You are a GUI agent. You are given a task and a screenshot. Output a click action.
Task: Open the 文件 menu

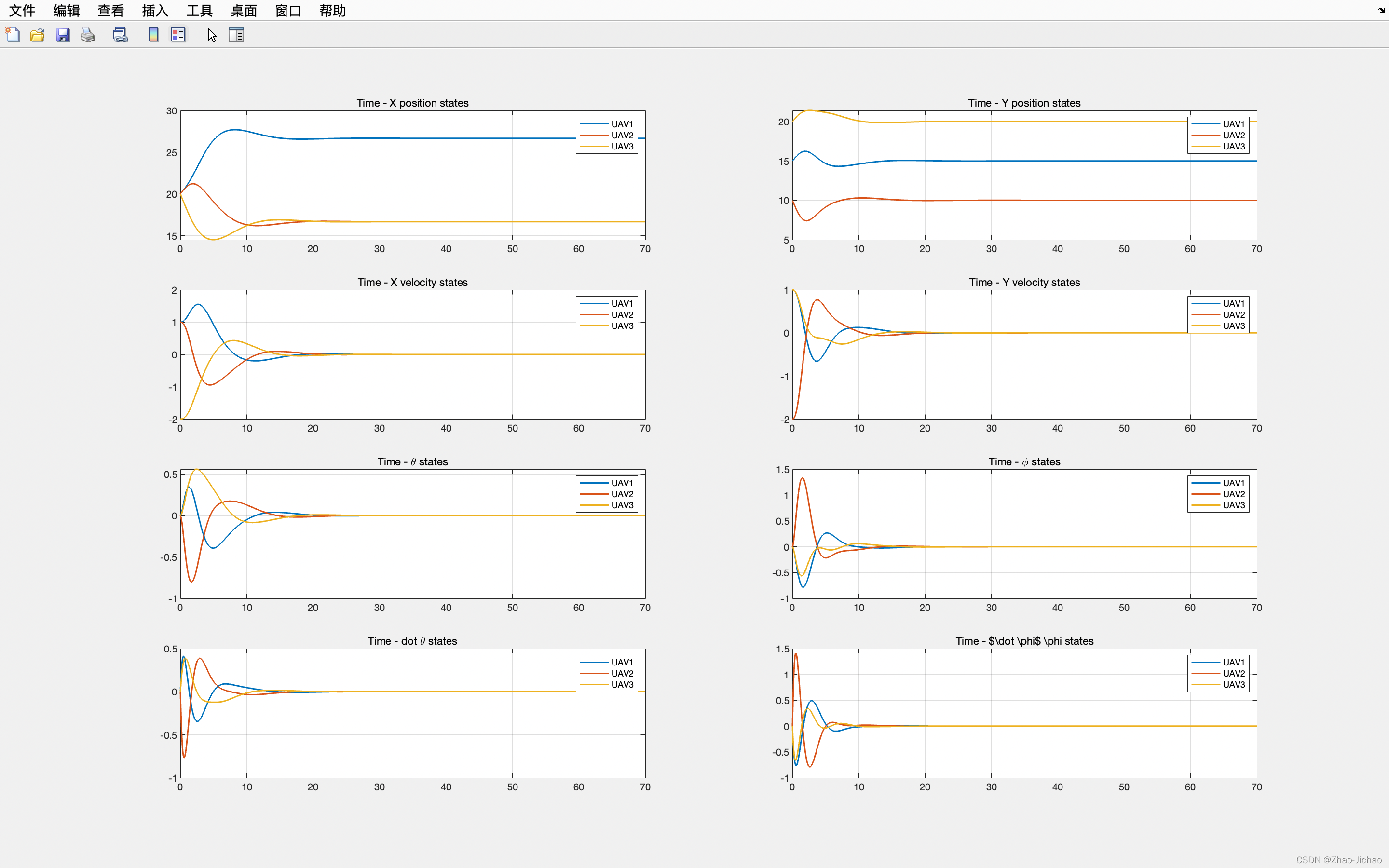(x=22, y=10)
